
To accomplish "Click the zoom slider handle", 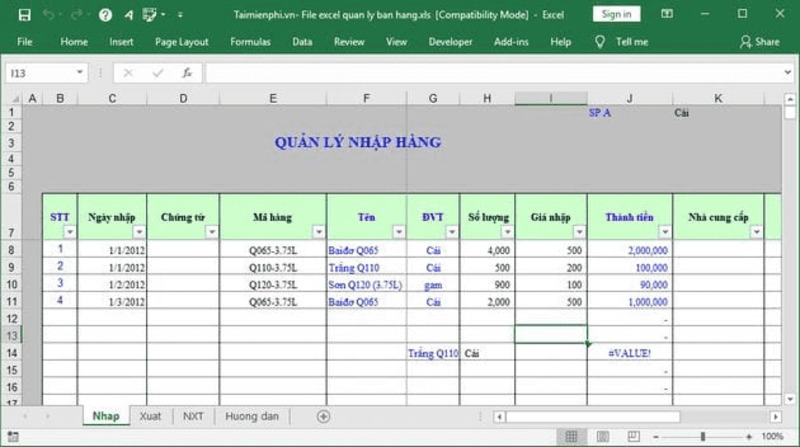I will [703, 437].
